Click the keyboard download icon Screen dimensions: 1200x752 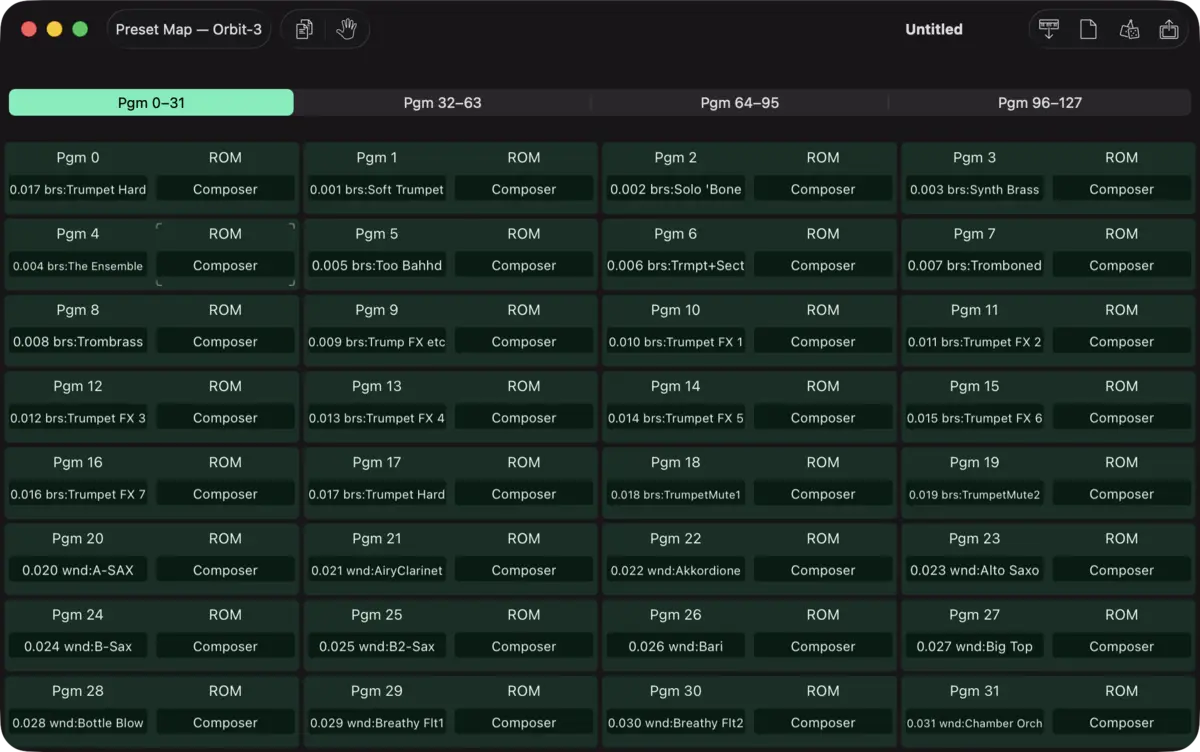(x=1049, y=29)
